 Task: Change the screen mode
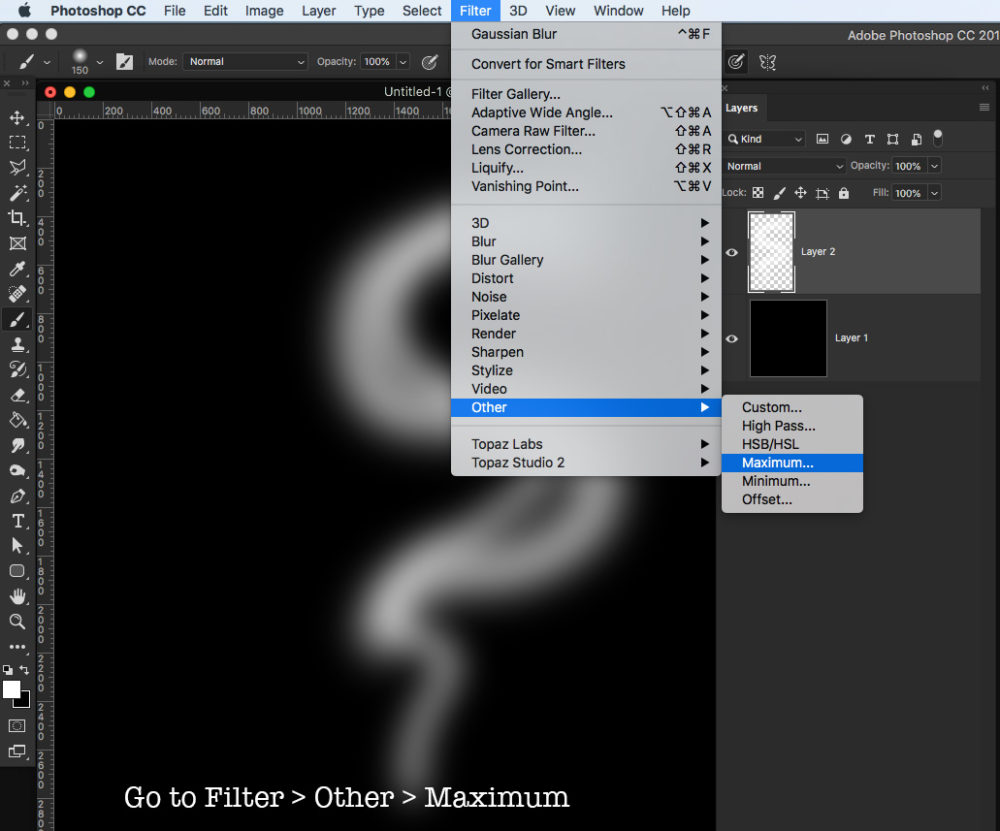[x=17, y=751]
